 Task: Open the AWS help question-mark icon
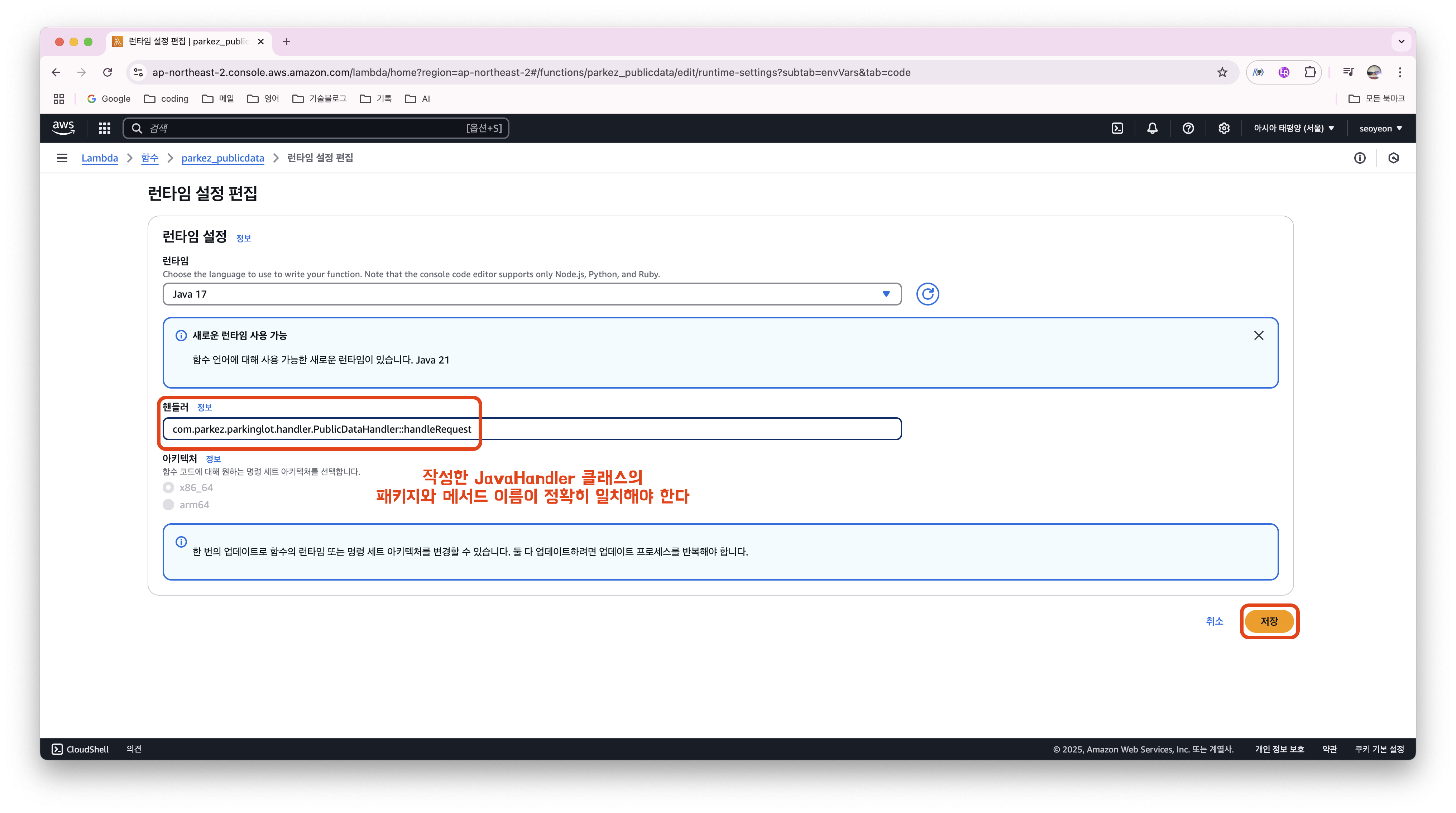point(1188,128)
